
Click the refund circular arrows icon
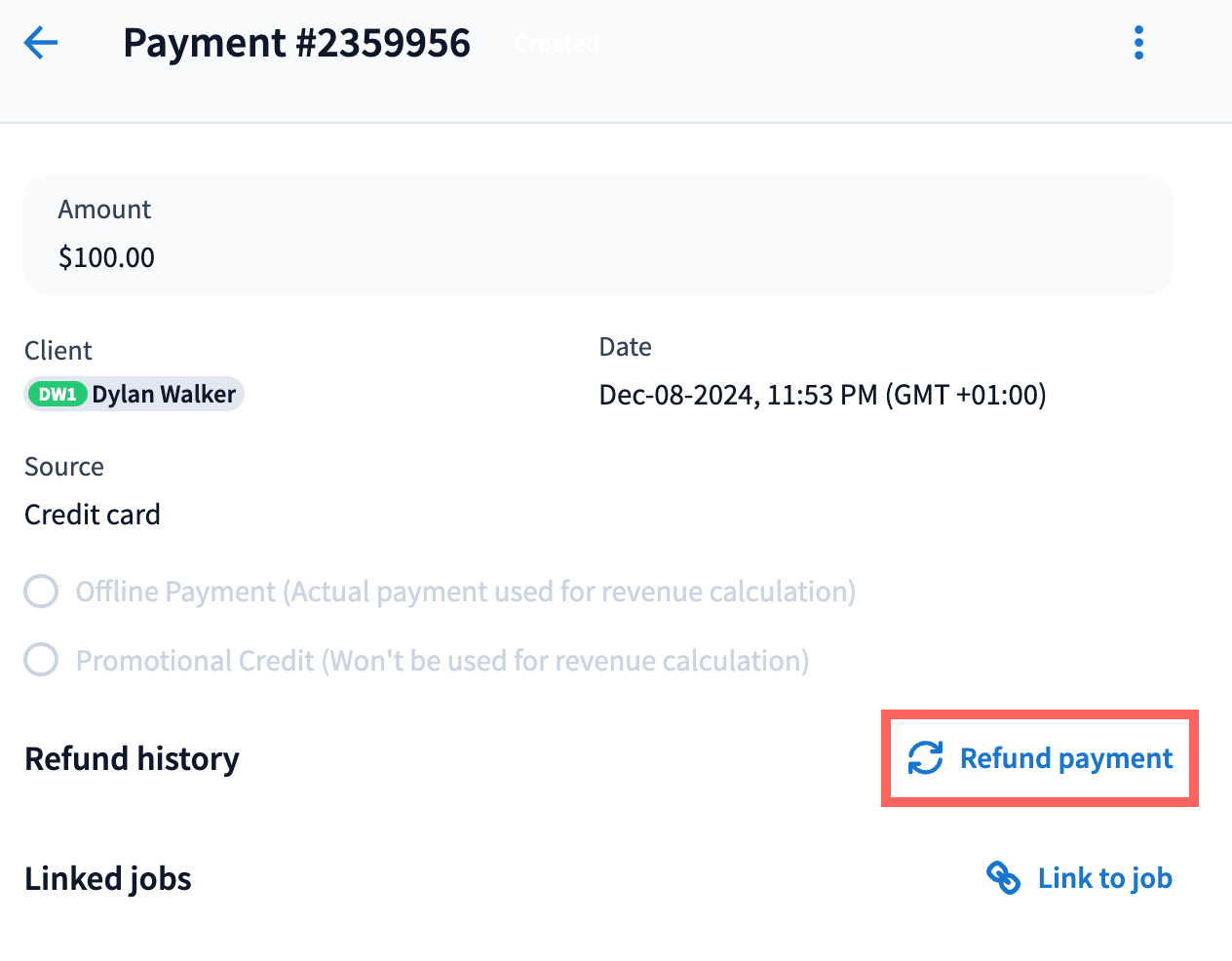tap(925, 758)
